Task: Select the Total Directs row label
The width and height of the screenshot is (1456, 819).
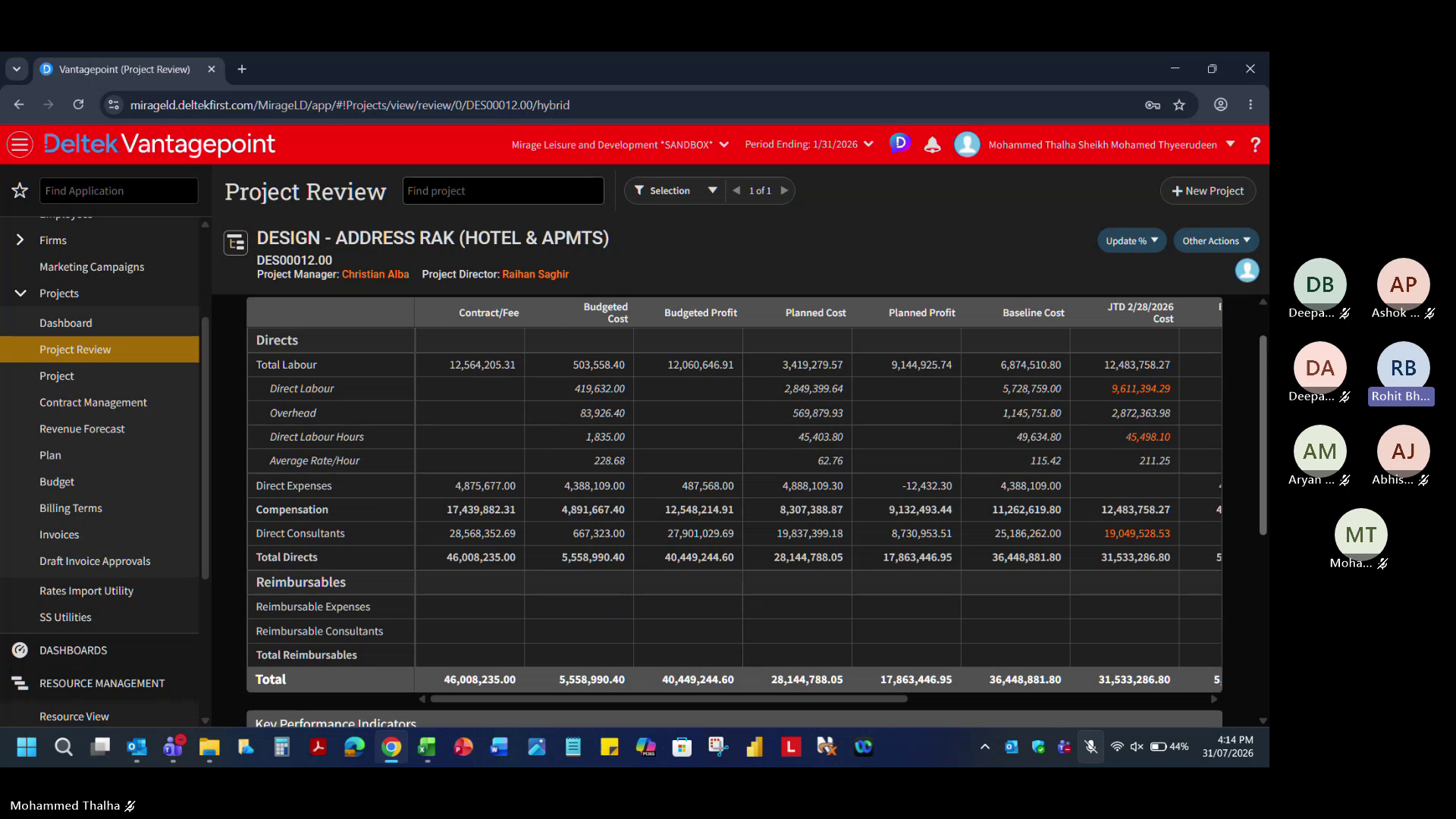Action: [287, 557]
